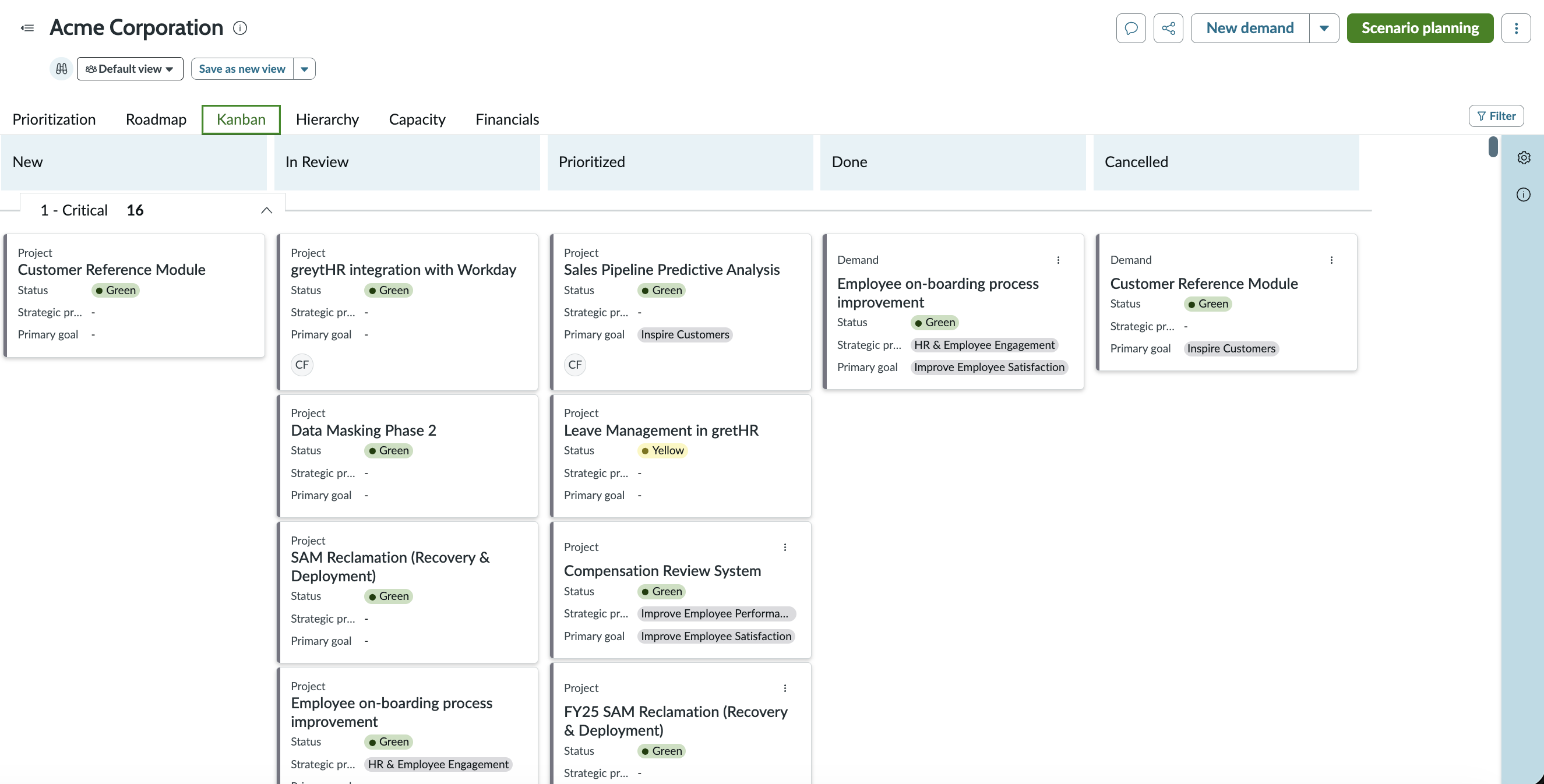The height and width of the screenshot is (784, 1544).
Task: Click Inspire Customers tag on Sales Pipeline card
Action: tap(685, 335)
